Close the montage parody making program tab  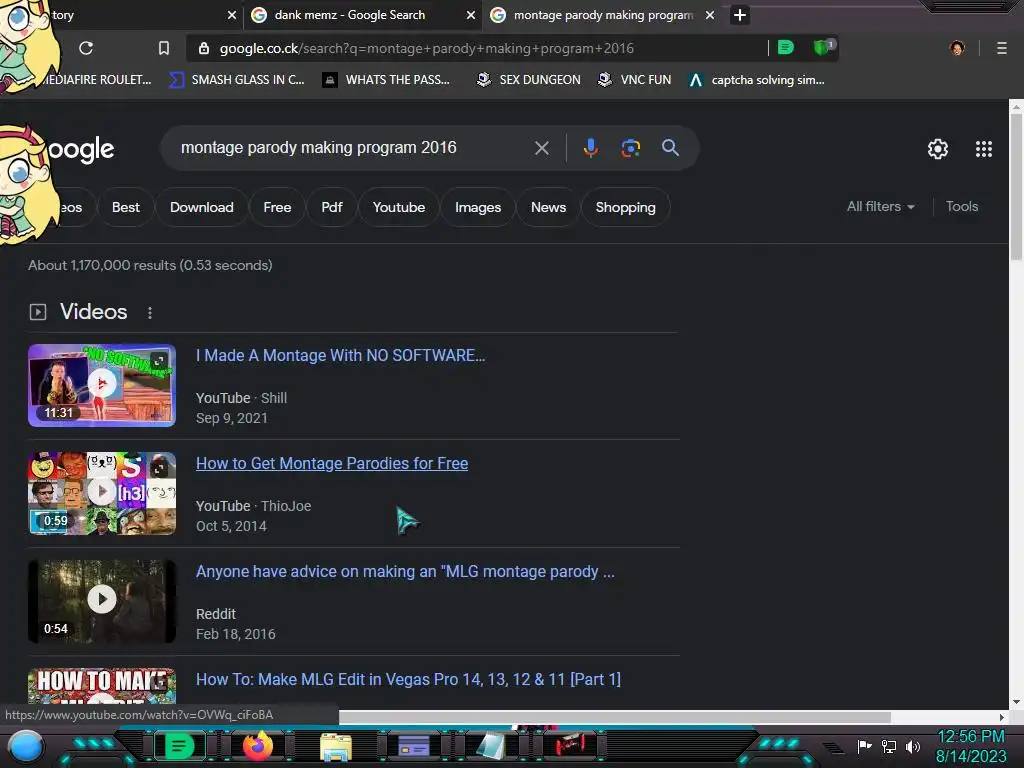click(710, 15)
